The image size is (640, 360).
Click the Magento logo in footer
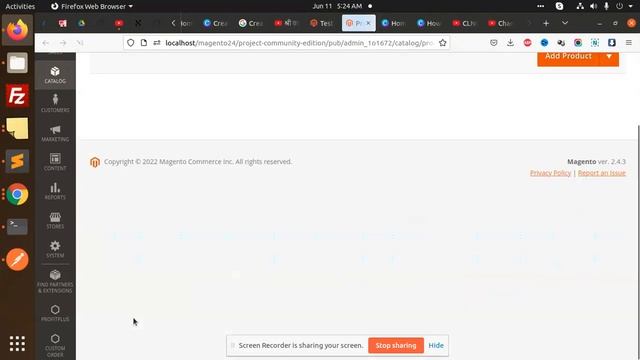pos(95,162)
